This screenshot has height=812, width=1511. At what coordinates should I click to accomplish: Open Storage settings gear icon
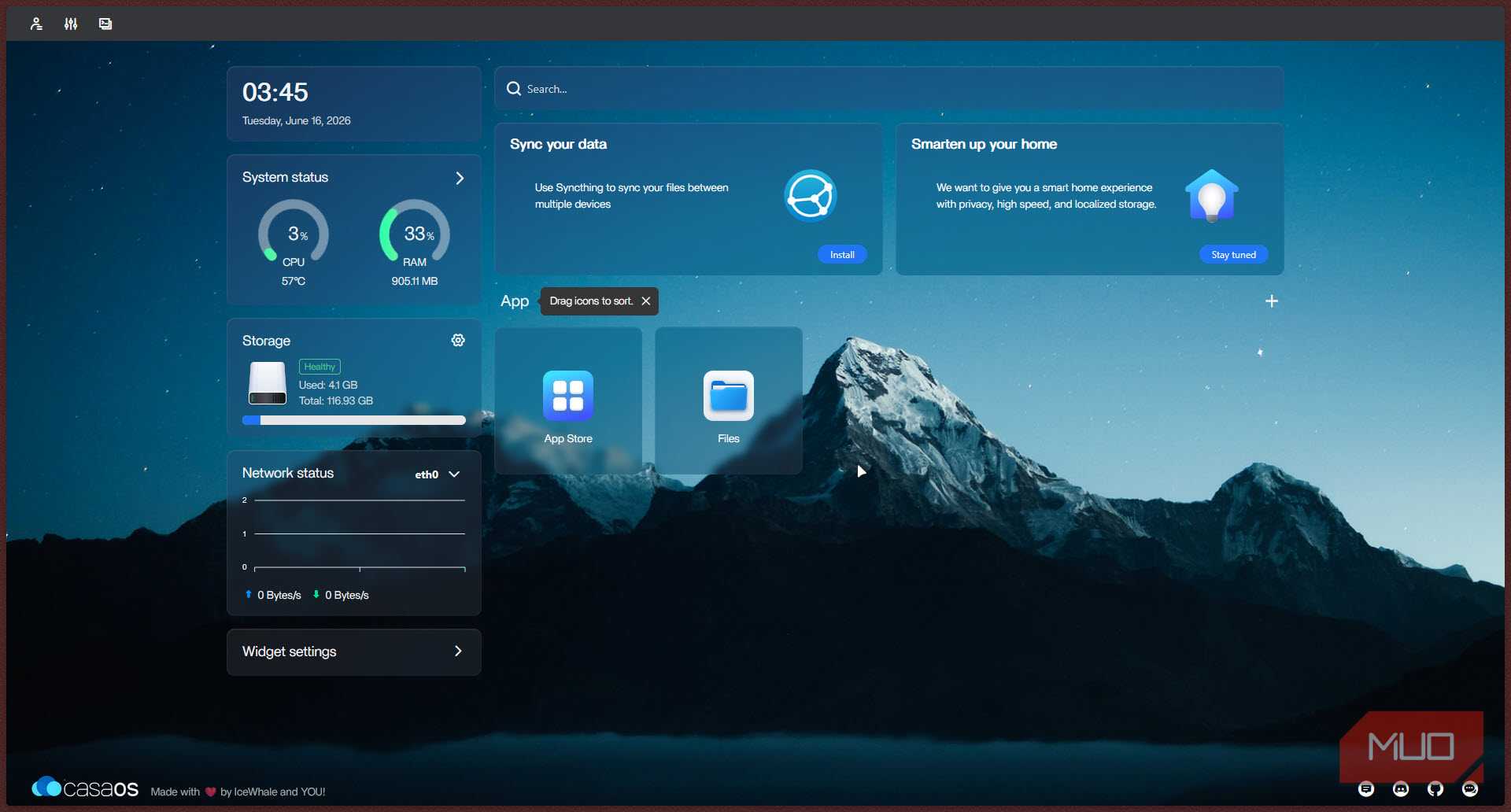click(458, 340)
